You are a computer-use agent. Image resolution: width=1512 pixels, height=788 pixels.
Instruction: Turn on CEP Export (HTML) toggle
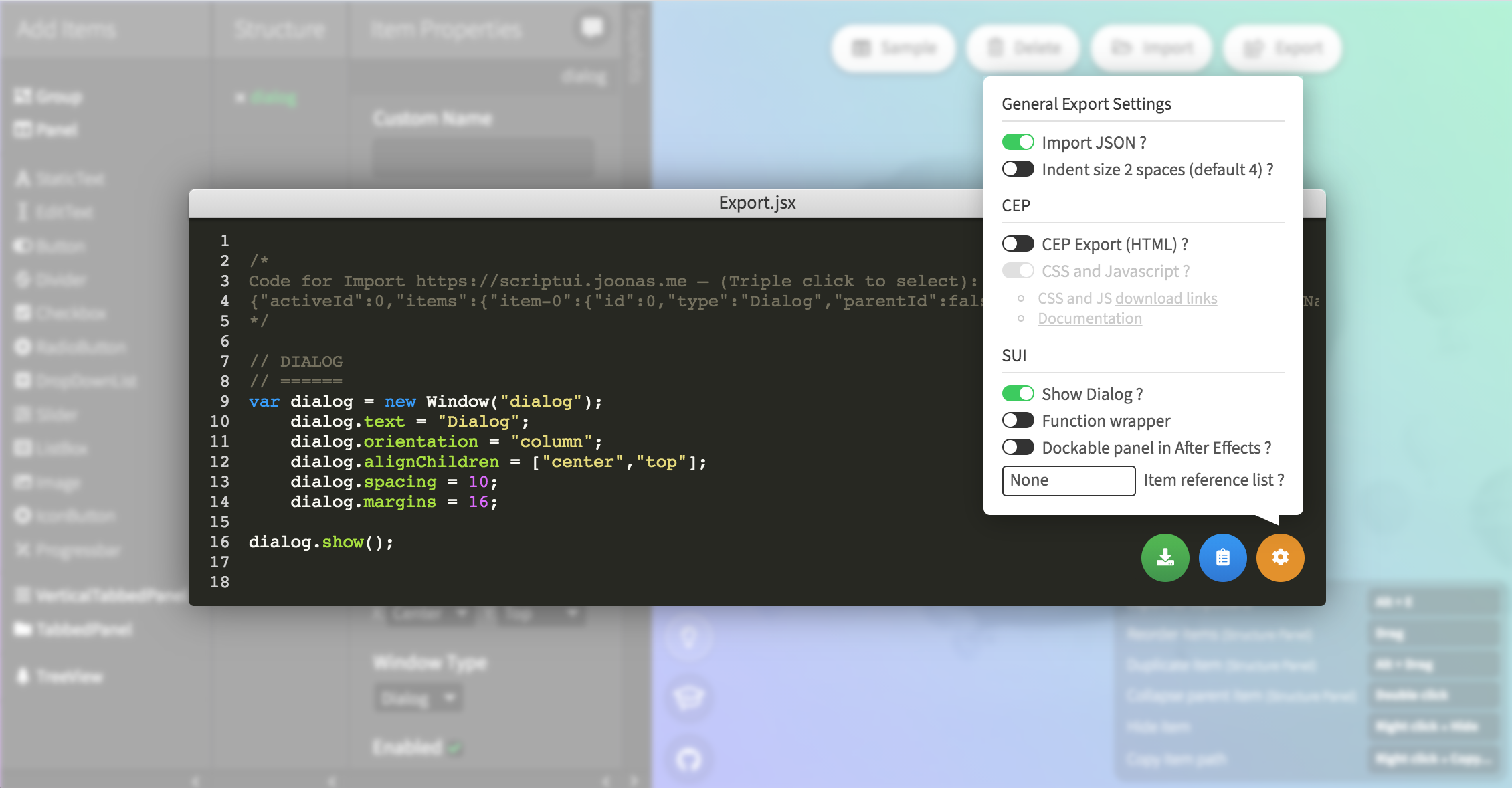tap(1018, 244)
